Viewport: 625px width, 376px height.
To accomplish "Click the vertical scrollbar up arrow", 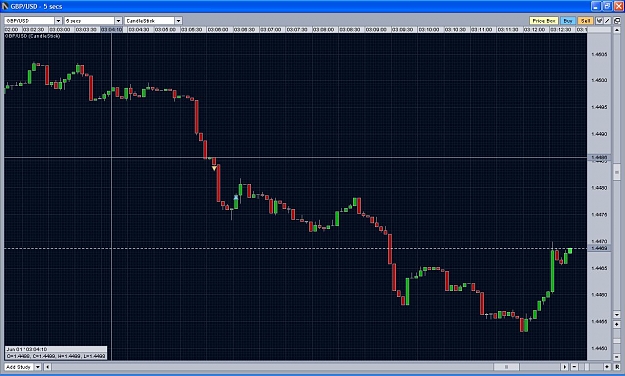I will [617, 30].
